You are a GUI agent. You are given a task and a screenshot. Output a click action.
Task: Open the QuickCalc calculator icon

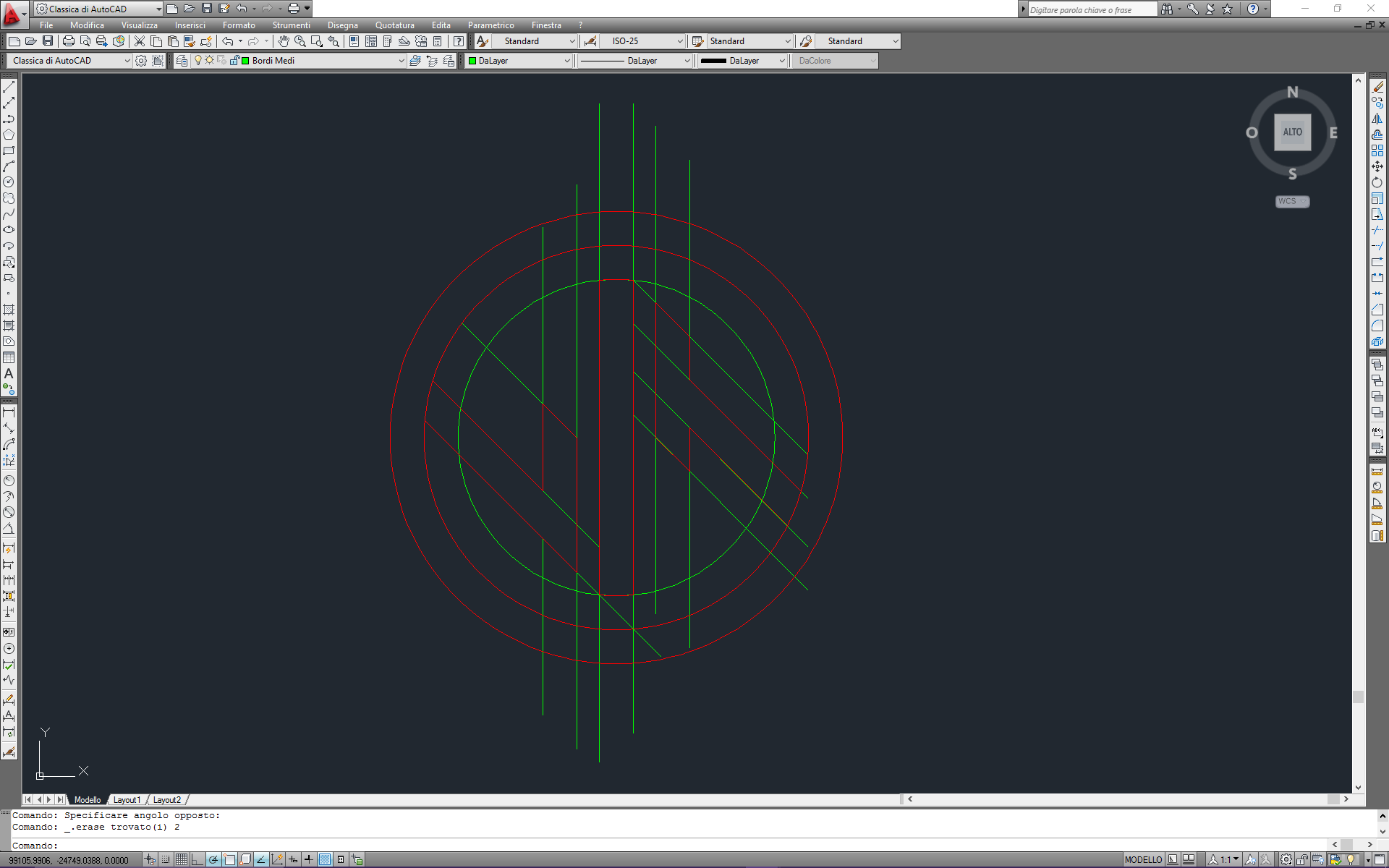438,41
